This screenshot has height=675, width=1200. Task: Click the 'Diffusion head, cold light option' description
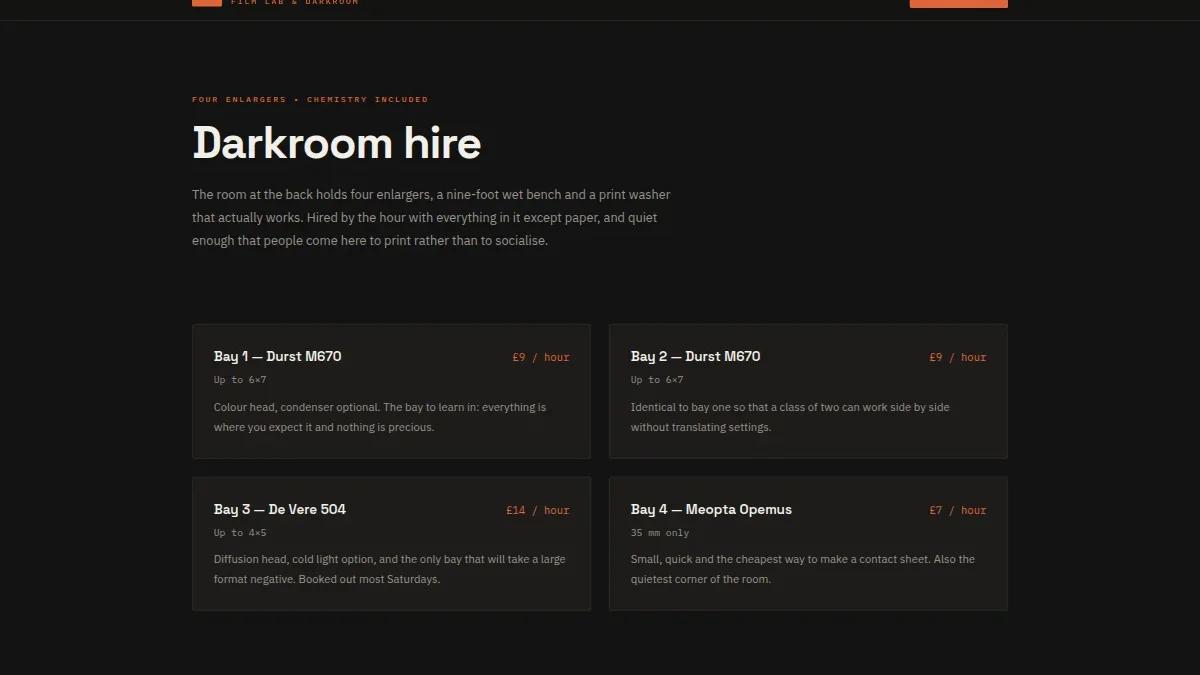[390, 569]
